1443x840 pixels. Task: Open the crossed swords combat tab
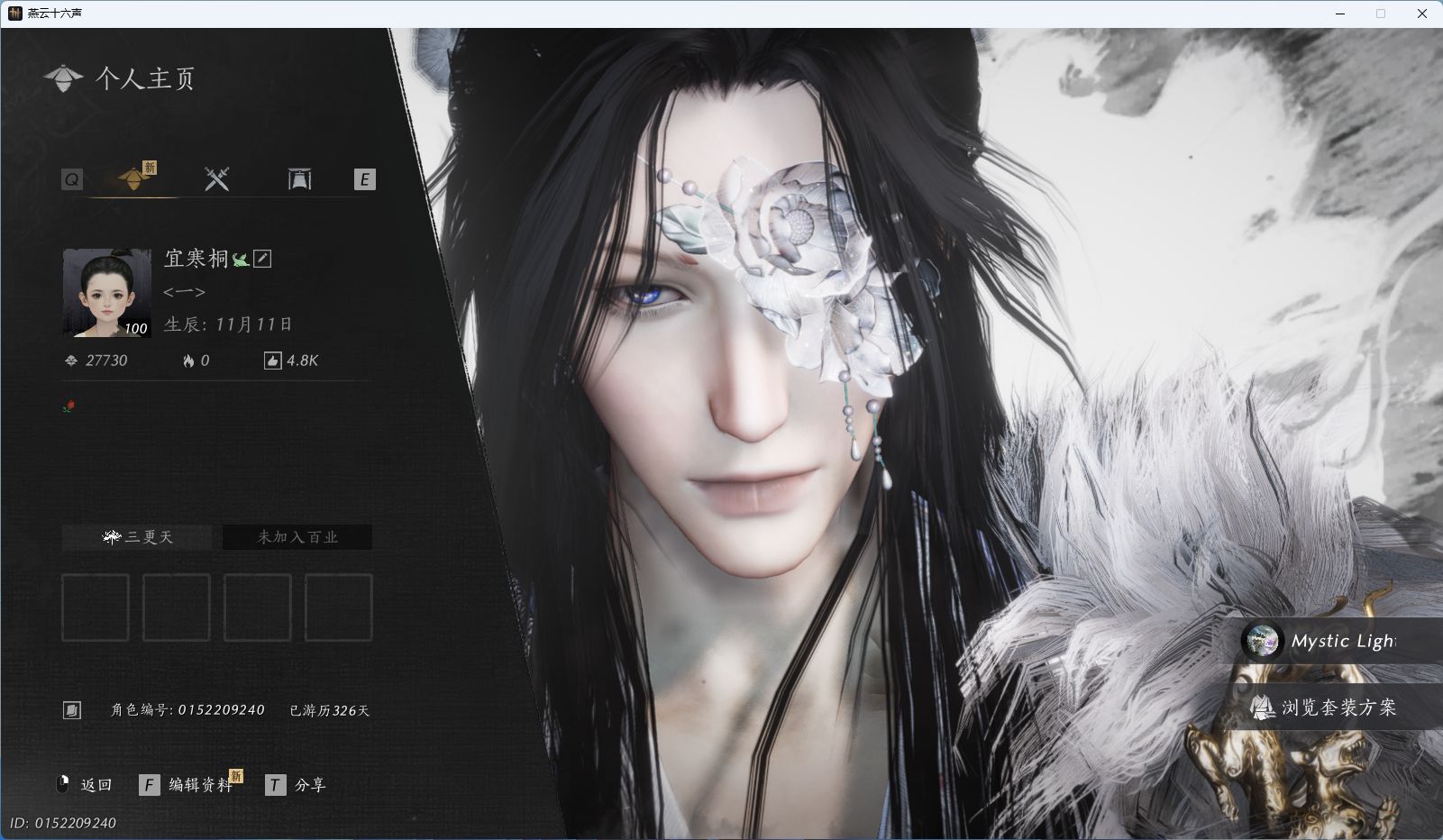pyautogui.click(x=216, y=178)
